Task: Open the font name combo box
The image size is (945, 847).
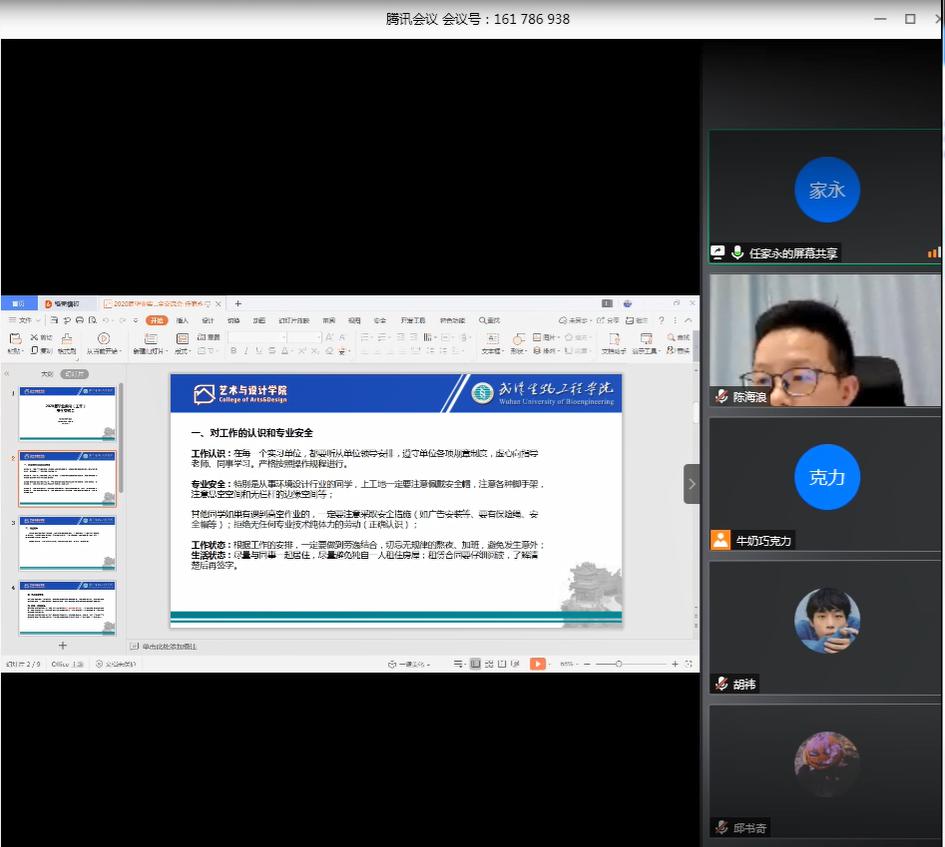Action: coord(256,338)
